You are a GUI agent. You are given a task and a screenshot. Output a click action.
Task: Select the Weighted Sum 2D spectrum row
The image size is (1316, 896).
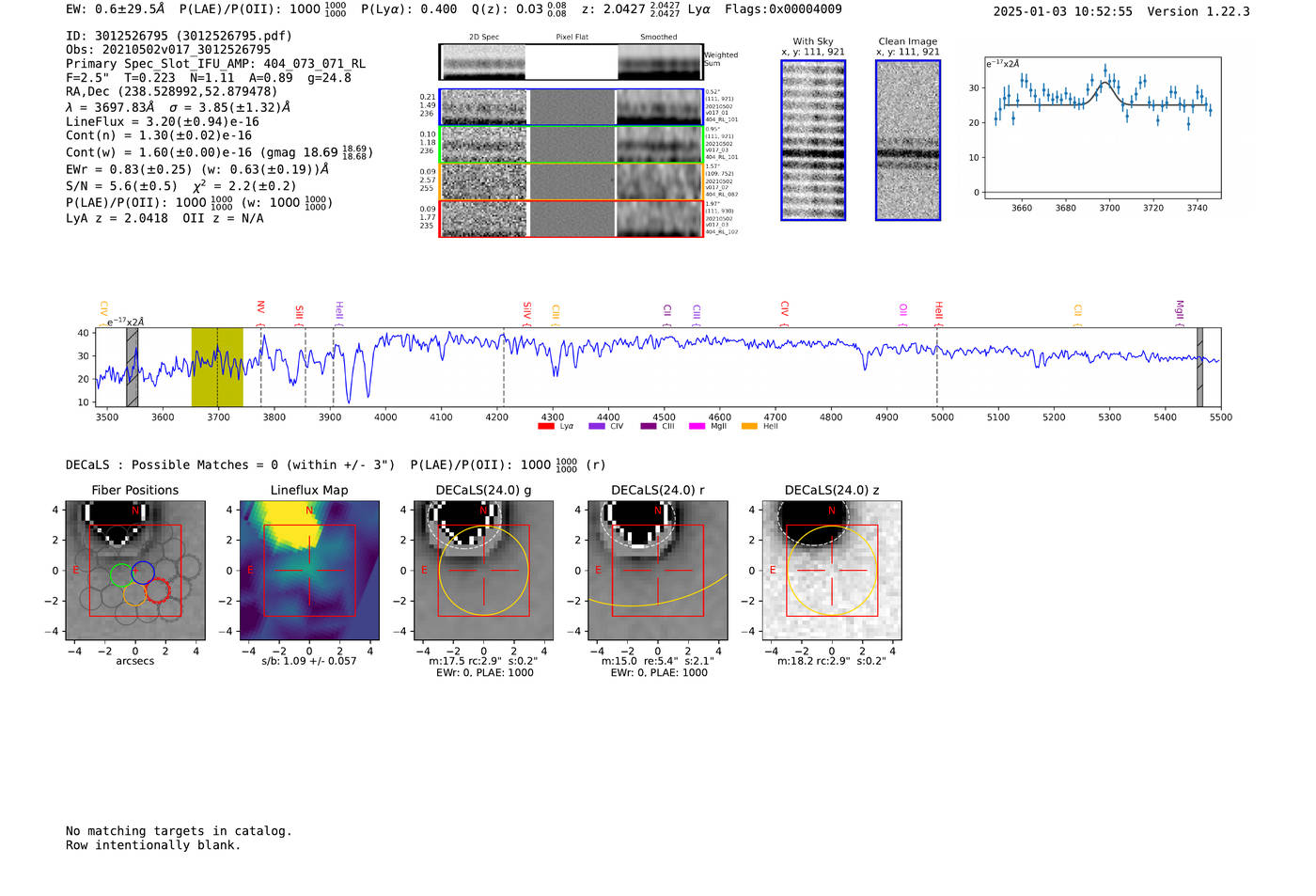[571, 62]
